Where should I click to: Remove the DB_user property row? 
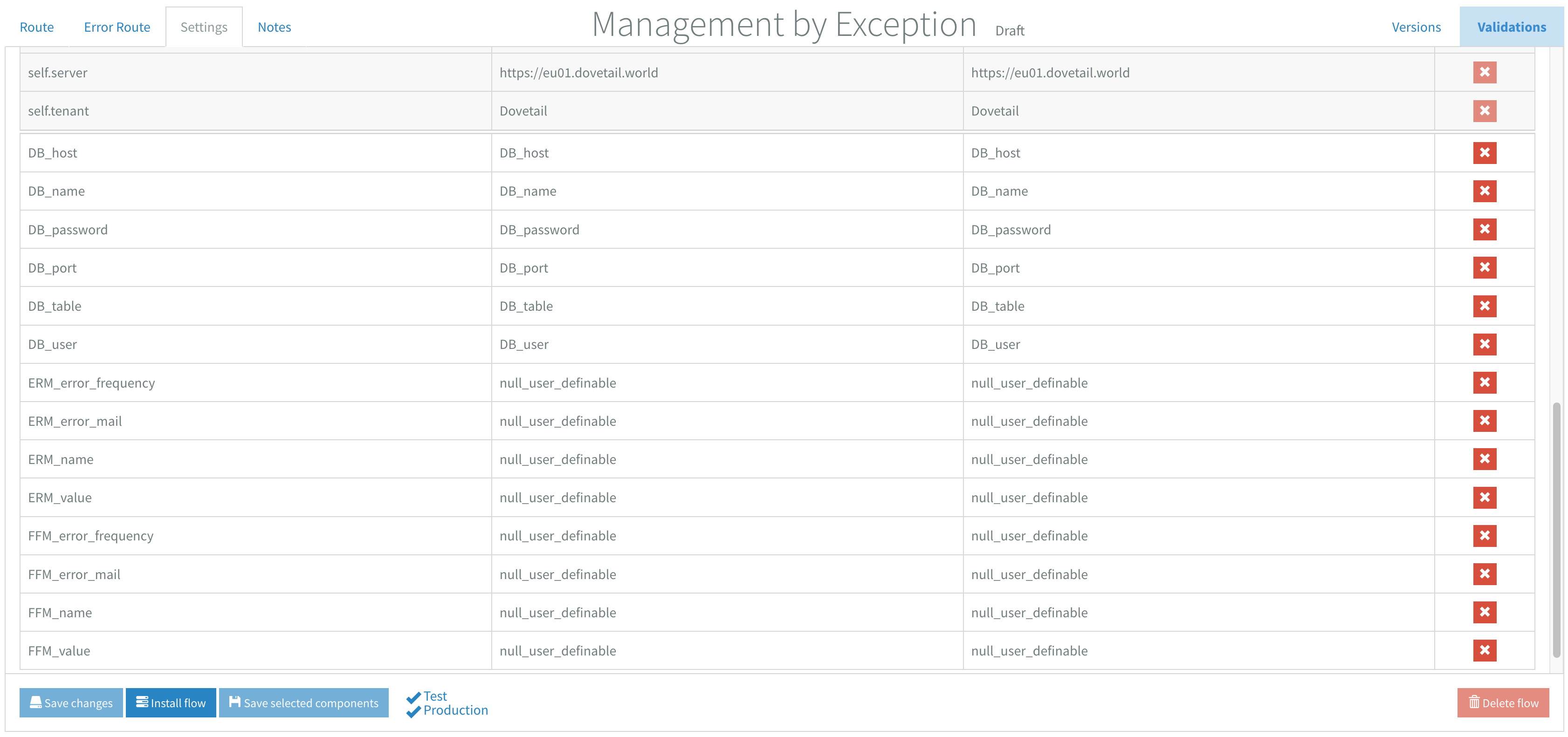point(1484,344)
